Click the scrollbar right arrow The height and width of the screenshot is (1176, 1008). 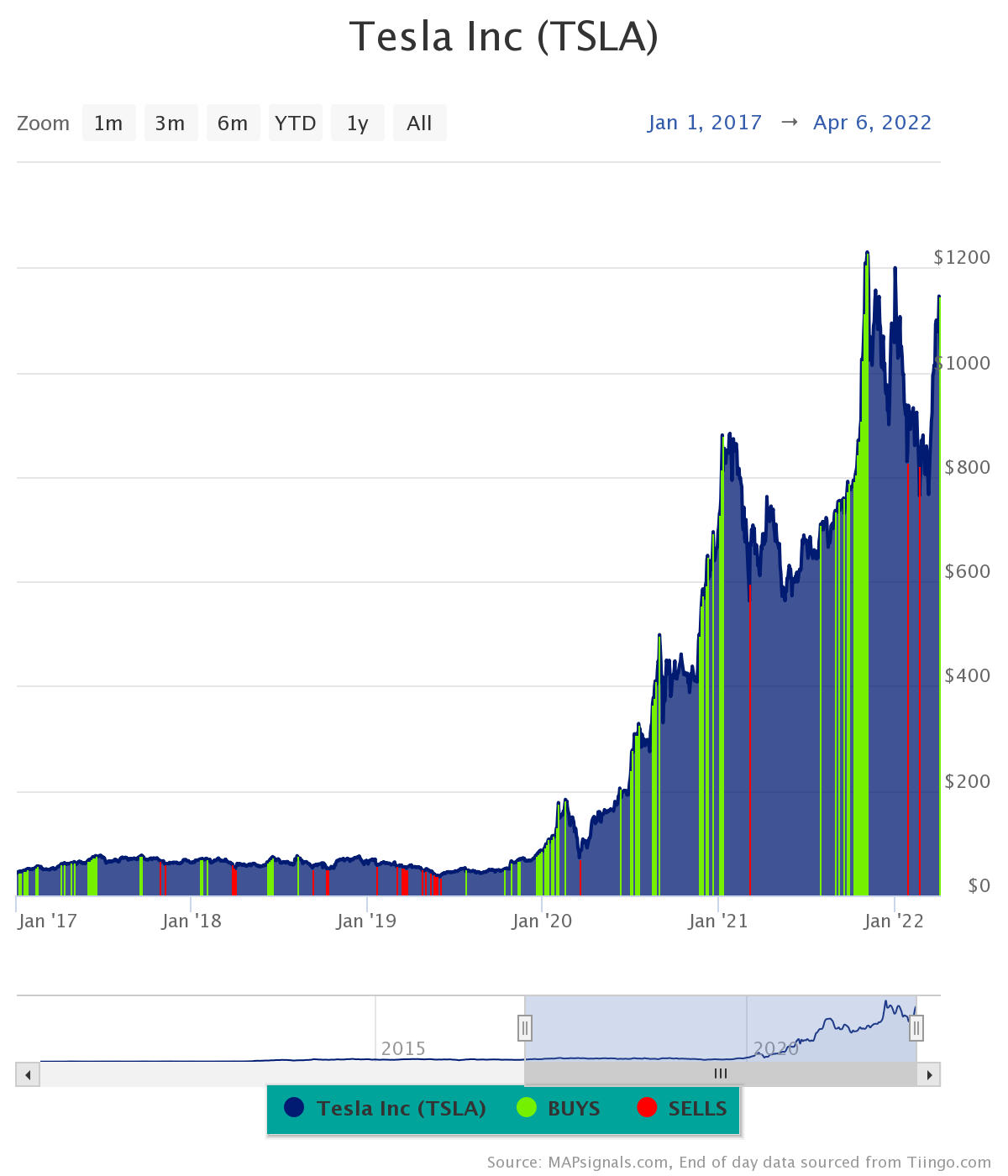click(929, 1074)
